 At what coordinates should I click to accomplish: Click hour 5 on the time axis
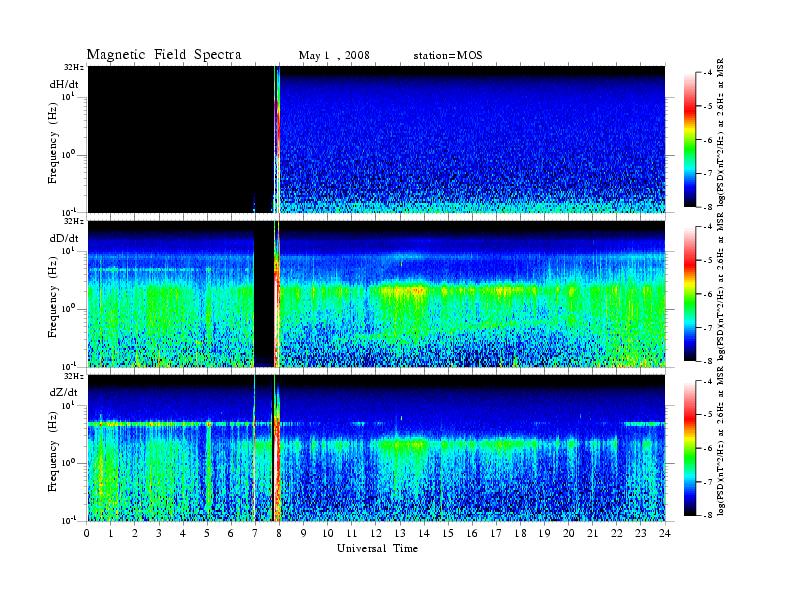coord(207,533)
